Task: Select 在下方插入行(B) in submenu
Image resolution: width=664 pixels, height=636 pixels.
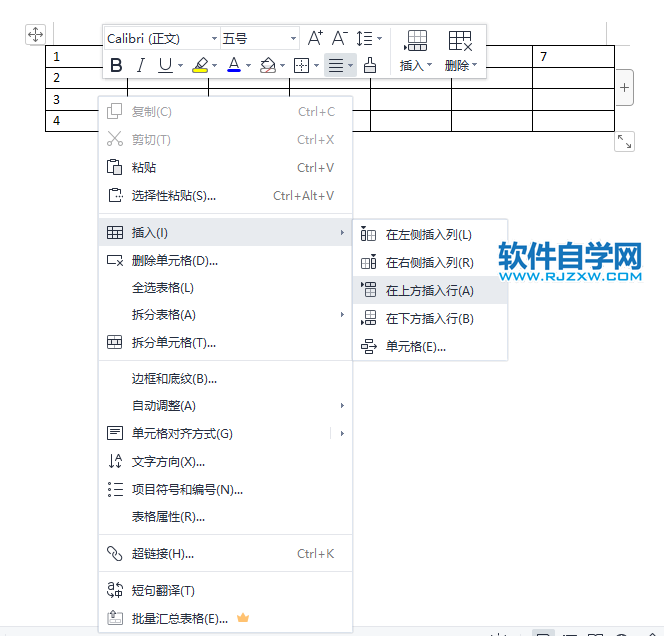Action: [x=430, y=318]
